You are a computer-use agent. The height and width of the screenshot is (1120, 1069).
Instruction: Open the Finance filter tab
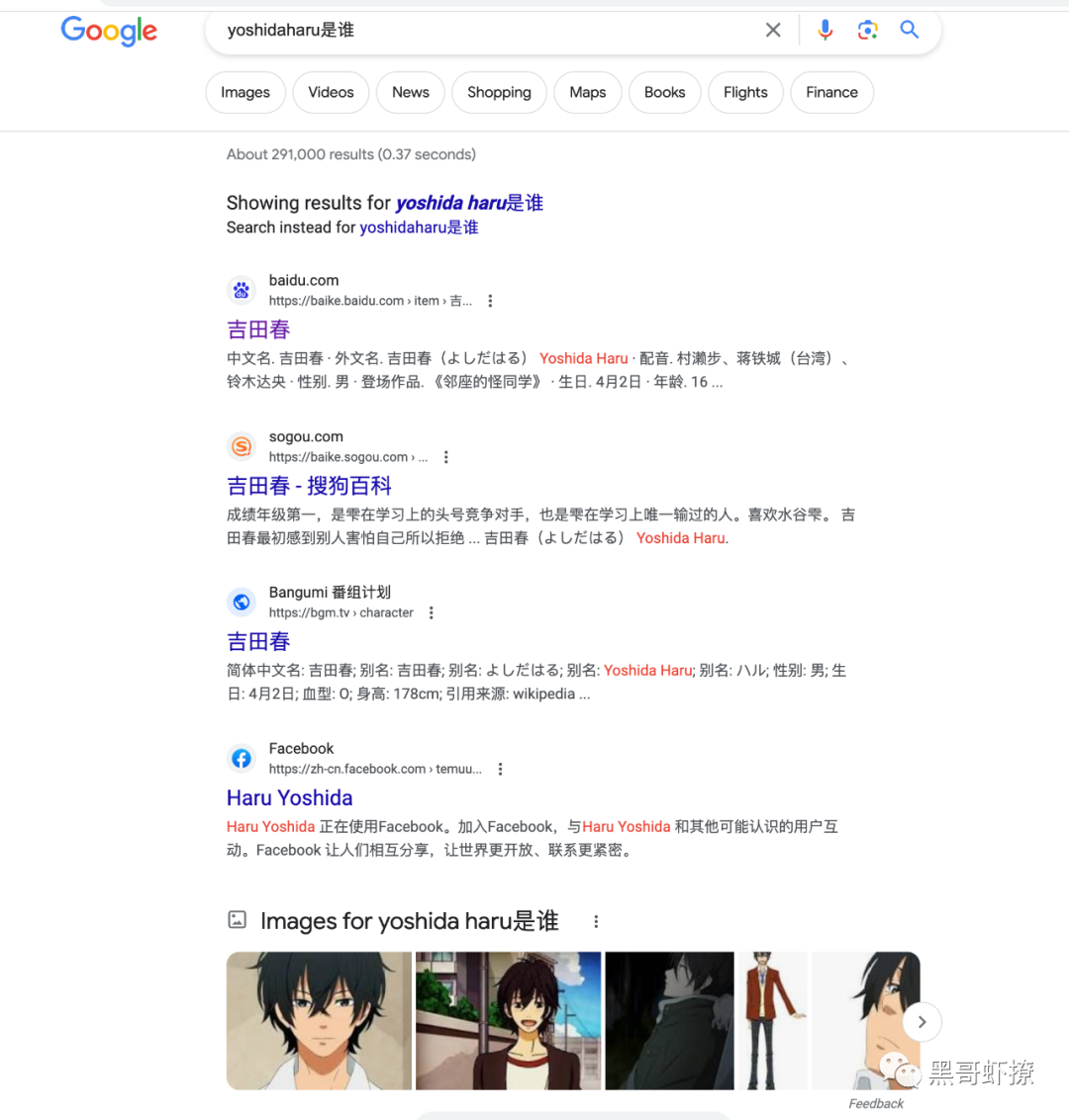[x=831, y=92]
